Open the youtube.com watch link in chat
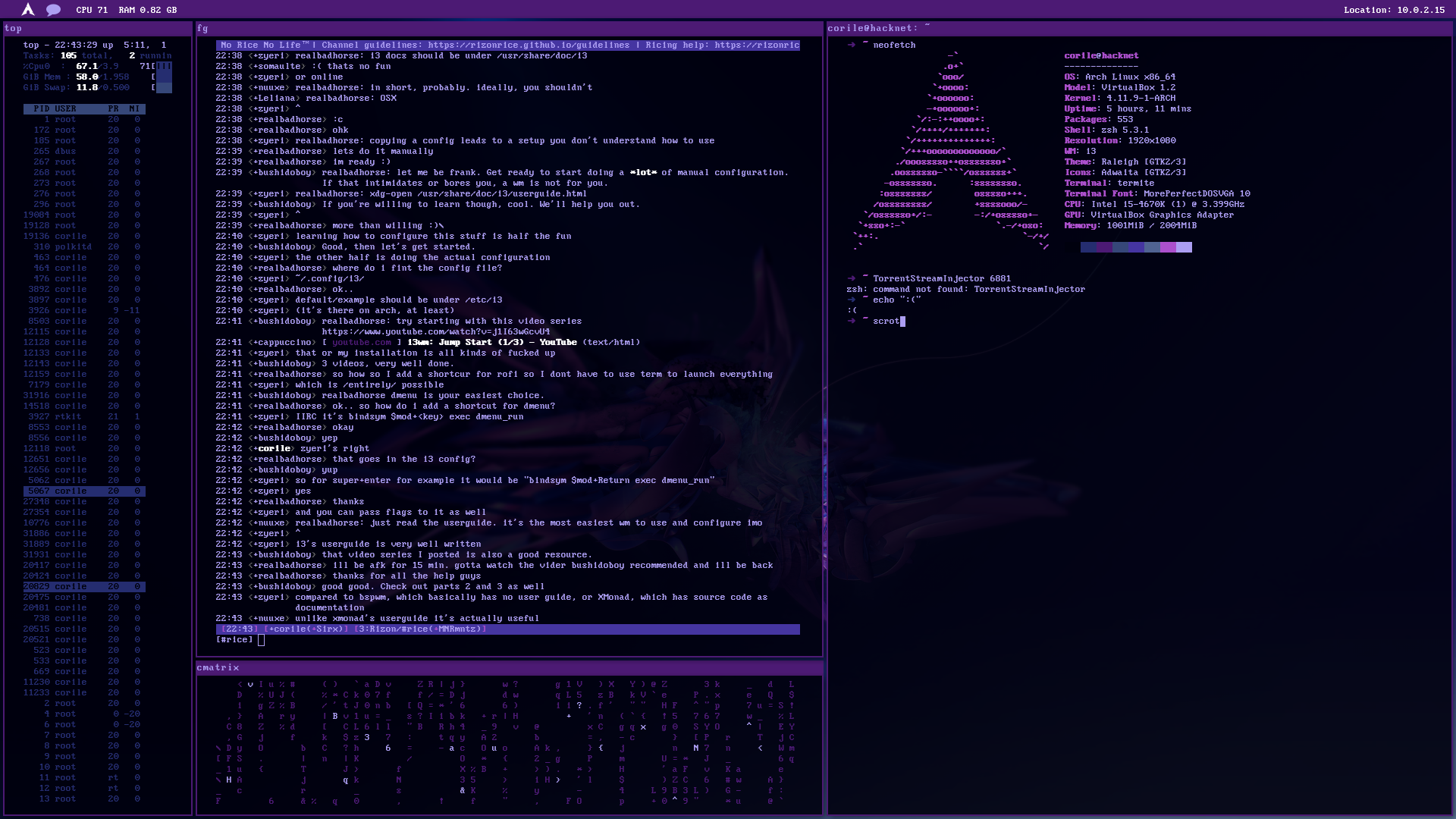 pos(435,331)
